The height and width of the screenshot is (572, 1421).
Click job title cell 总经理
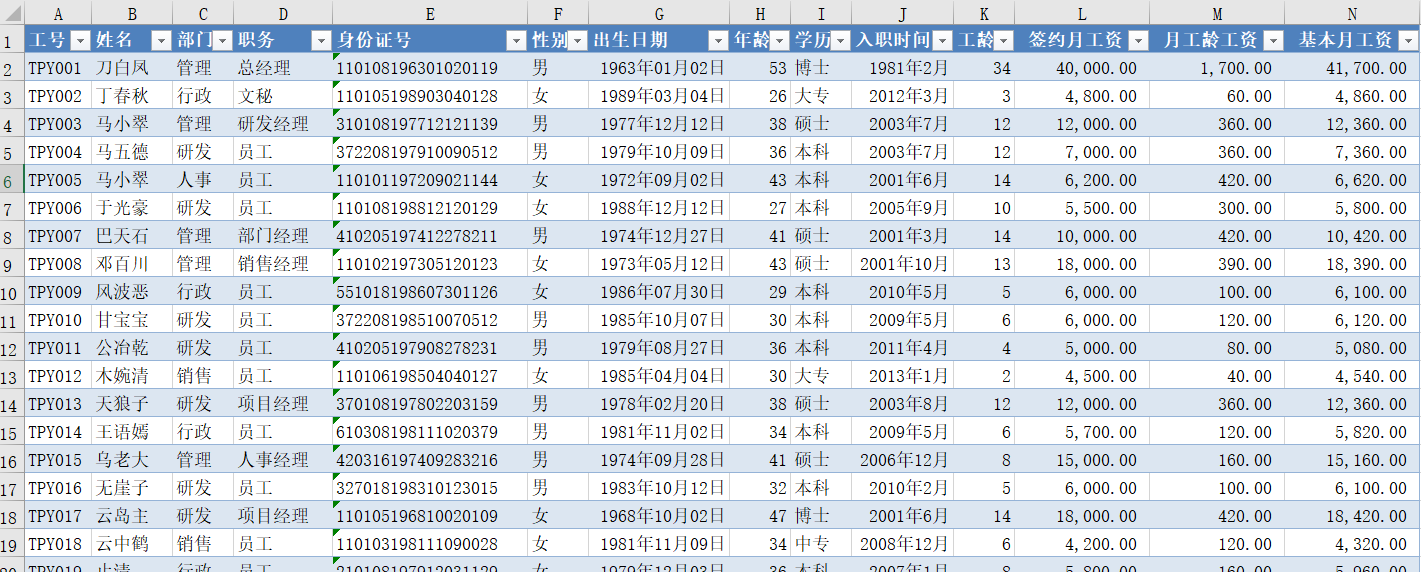coord(283,69)
